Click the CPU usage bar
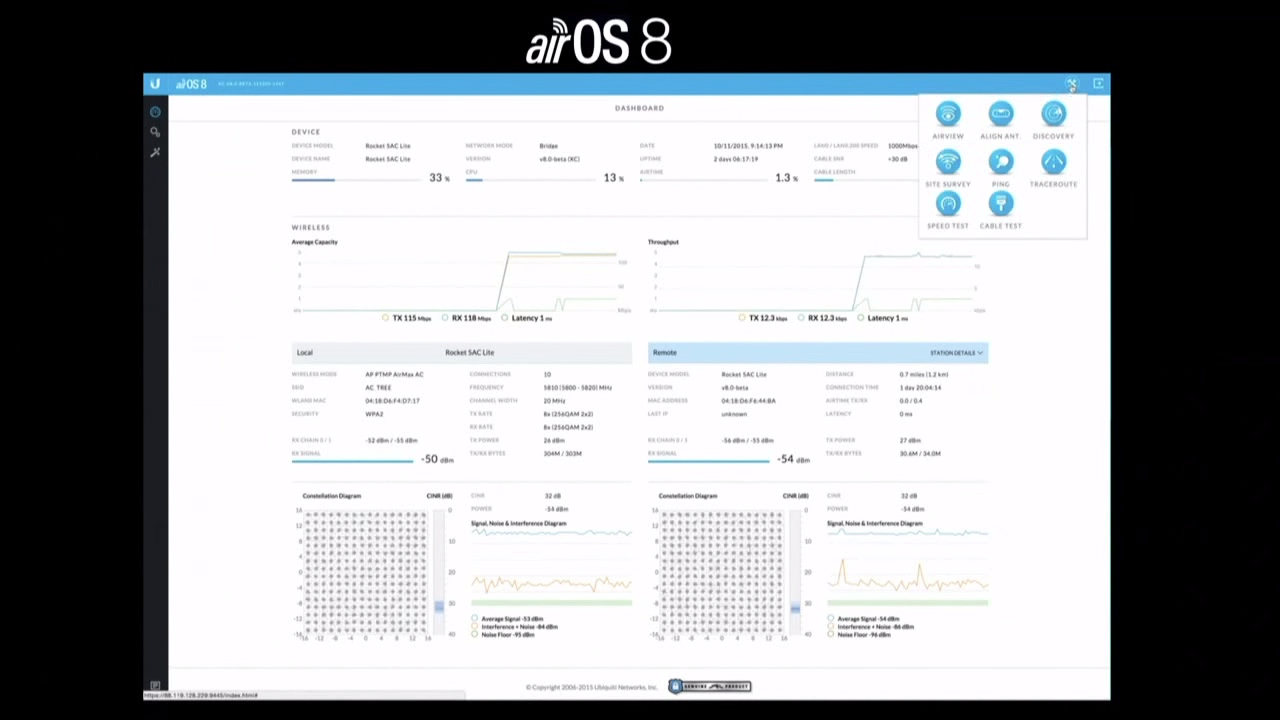The height and width of the screenshot is (720, 1280). pos(530,180)
